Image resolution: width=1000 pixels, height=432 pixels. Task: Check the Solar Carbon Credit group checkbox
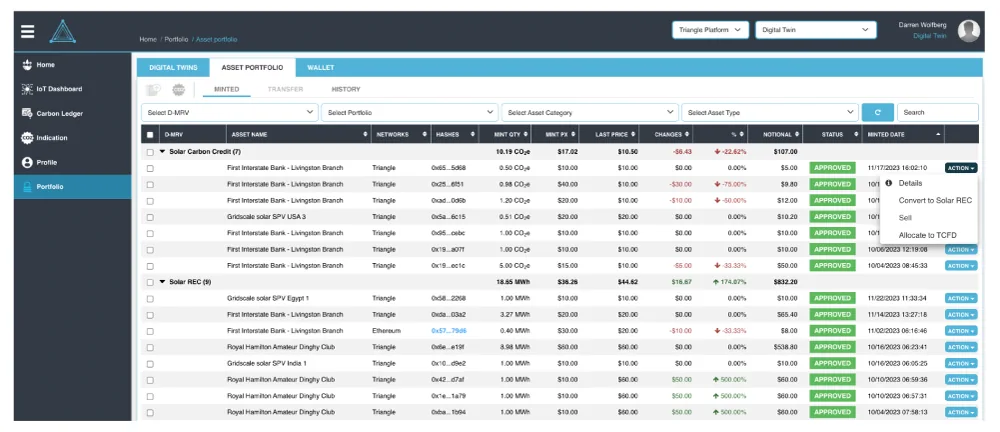pos(150,152)
